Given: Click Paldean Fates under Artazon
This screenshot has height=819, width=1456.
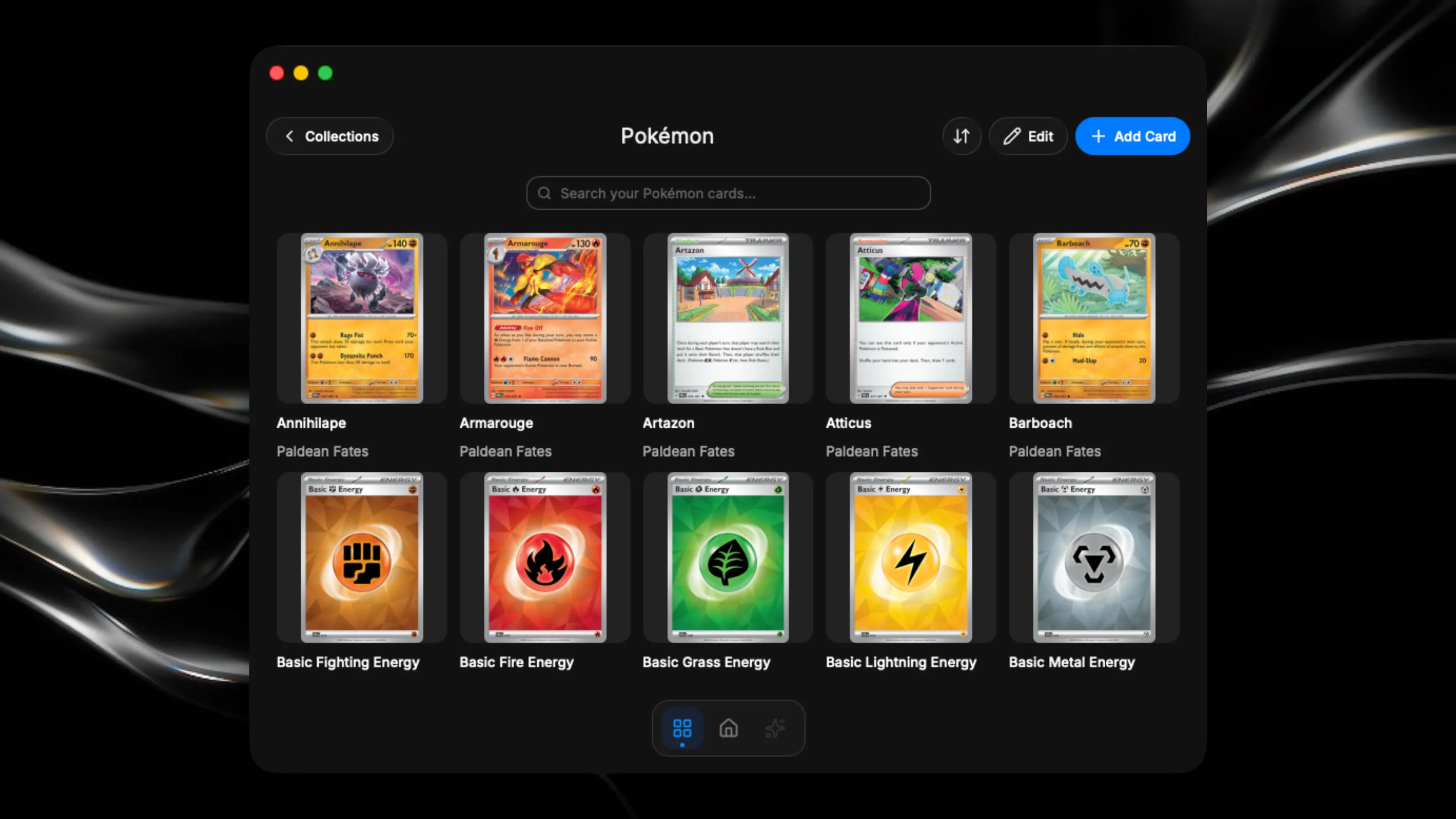Looking at the screenshot, I should pyautogui.click(x=688, y=451).
